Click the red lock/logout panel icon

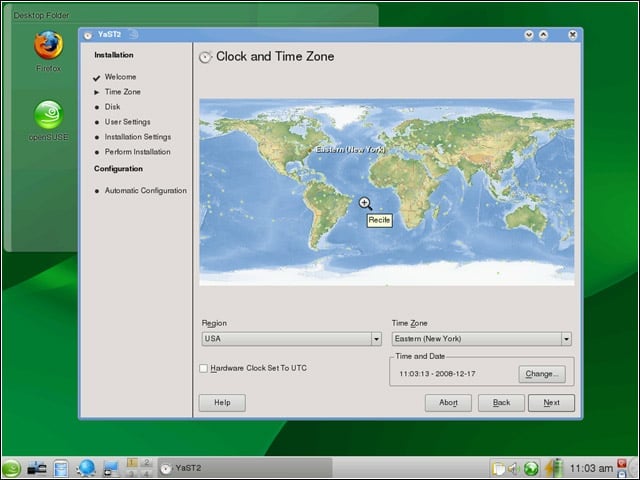[x=622, y=463]
